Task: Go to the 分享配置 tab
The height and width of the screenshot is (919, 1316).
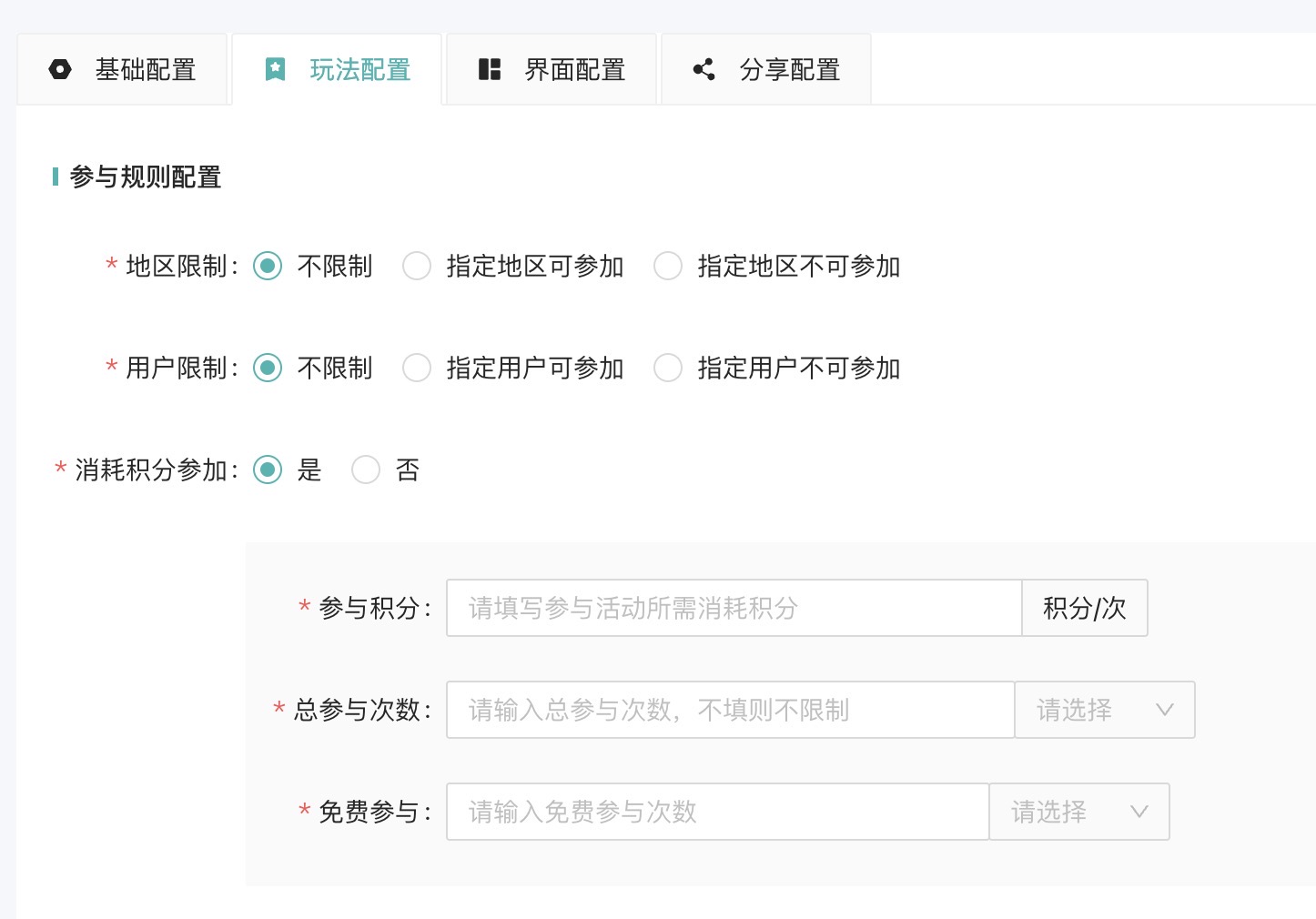Action: coord(766,69)
